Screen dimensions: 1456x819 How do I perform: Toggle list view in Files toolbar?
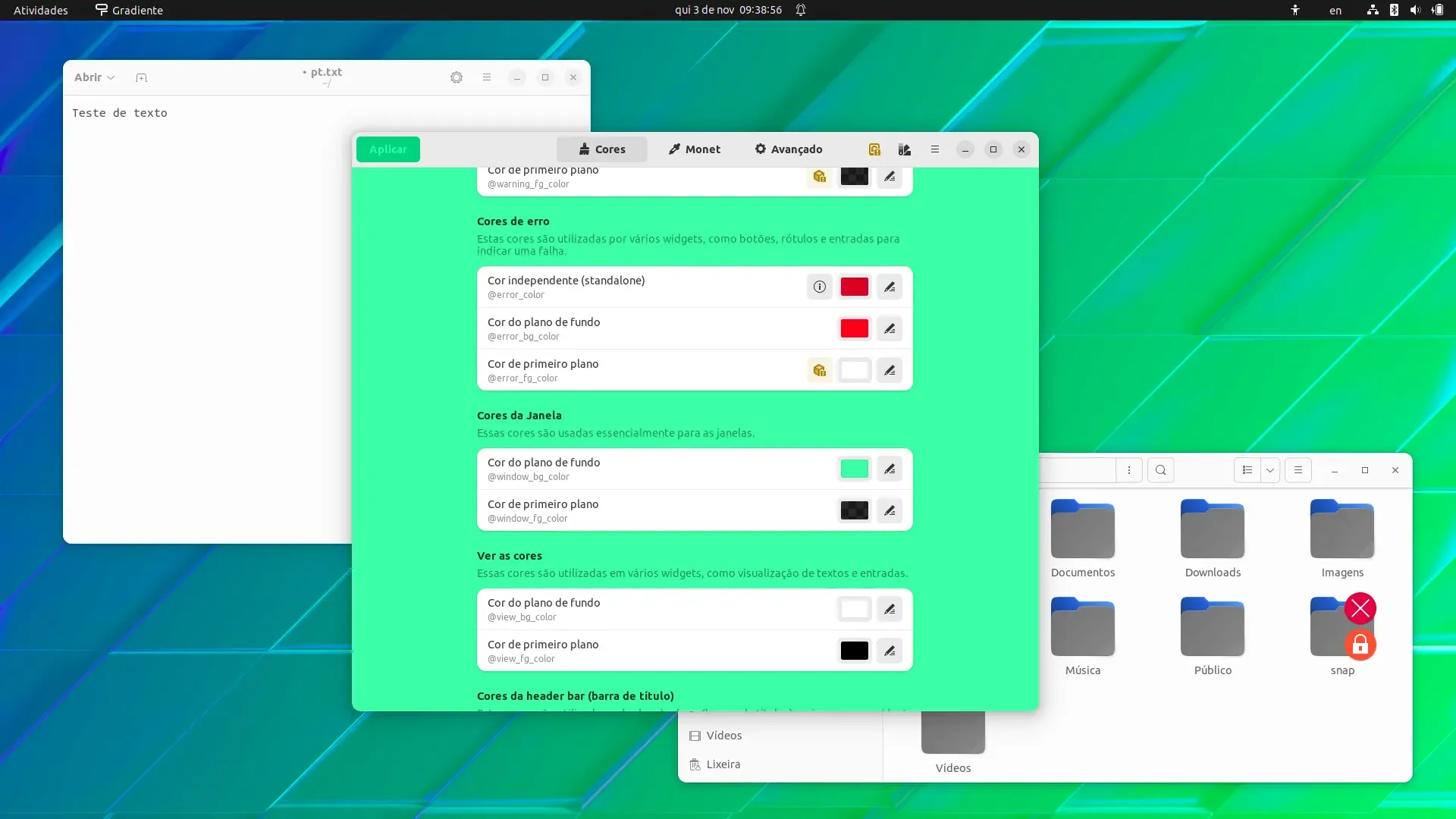(1247, 470)
